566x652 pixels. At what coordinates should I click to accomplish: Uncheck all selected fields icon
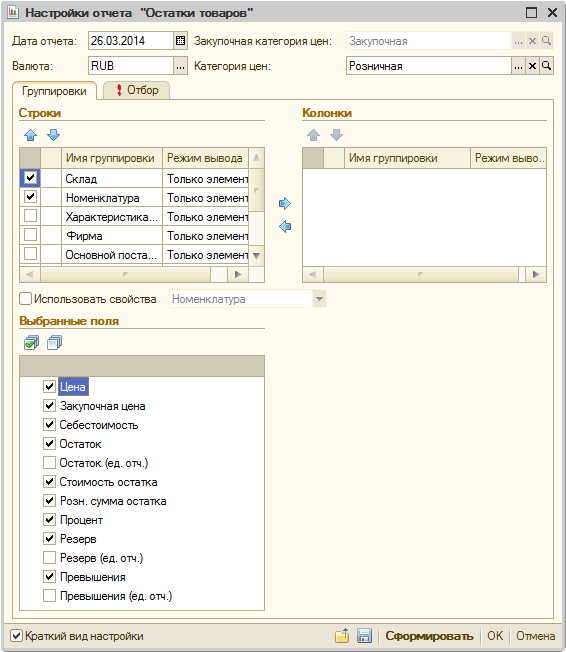tap(54, 343)
